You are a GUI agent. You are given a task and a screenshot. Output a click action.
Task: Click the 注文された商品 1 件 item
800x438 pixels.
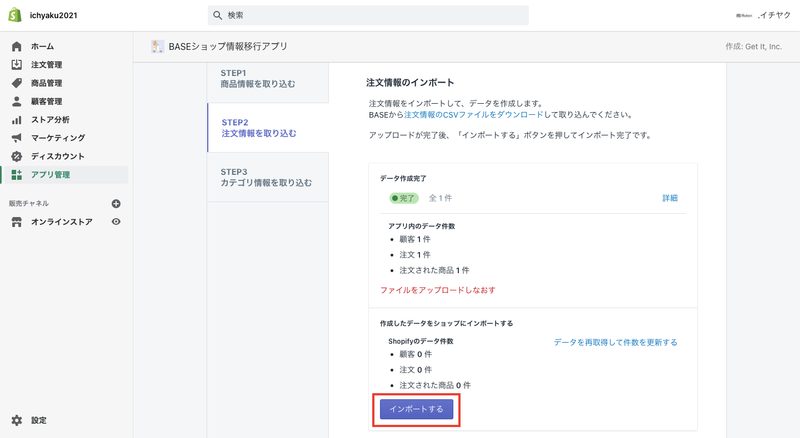pyautogui.click(x=434, y=270)
